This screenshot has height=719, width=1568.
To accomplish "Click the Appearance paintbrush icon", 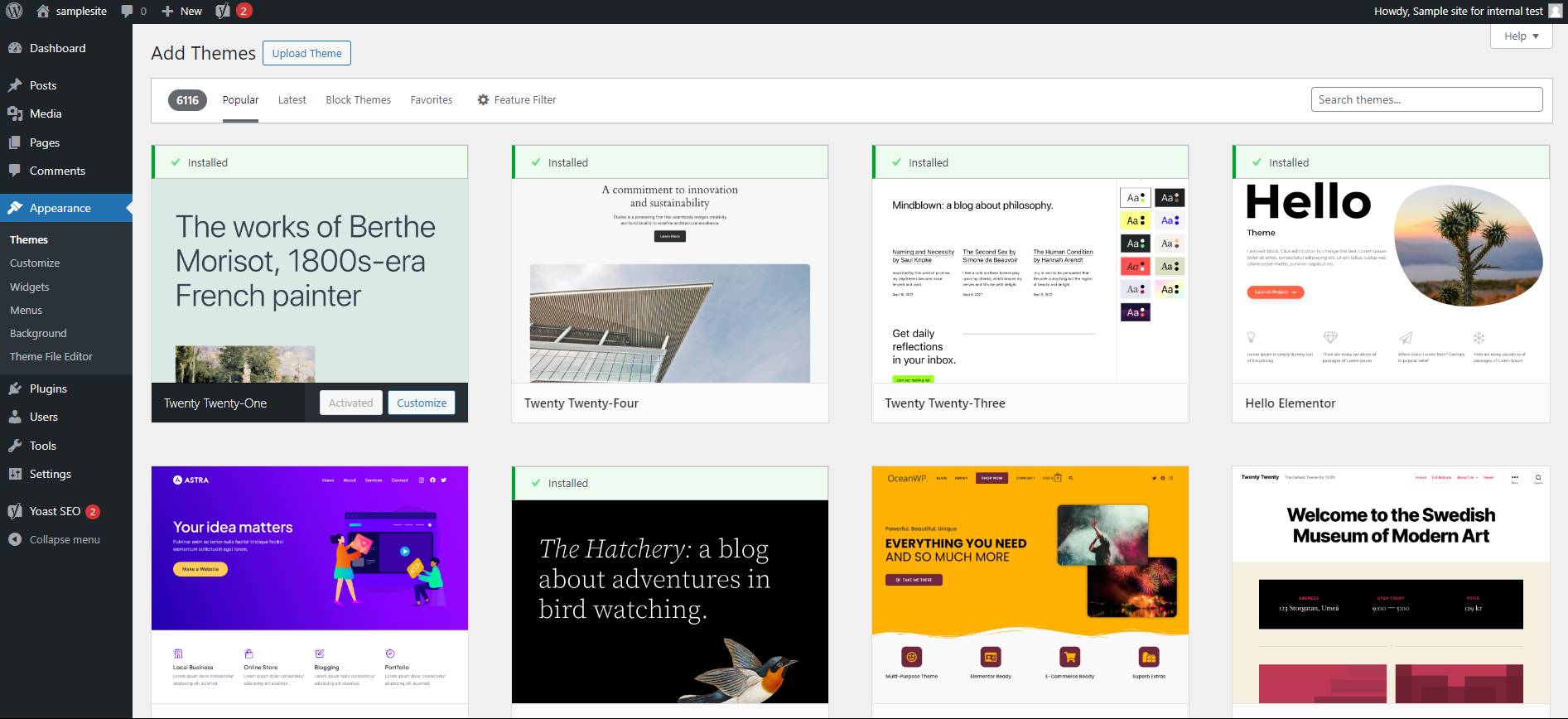I will [15, 208].
